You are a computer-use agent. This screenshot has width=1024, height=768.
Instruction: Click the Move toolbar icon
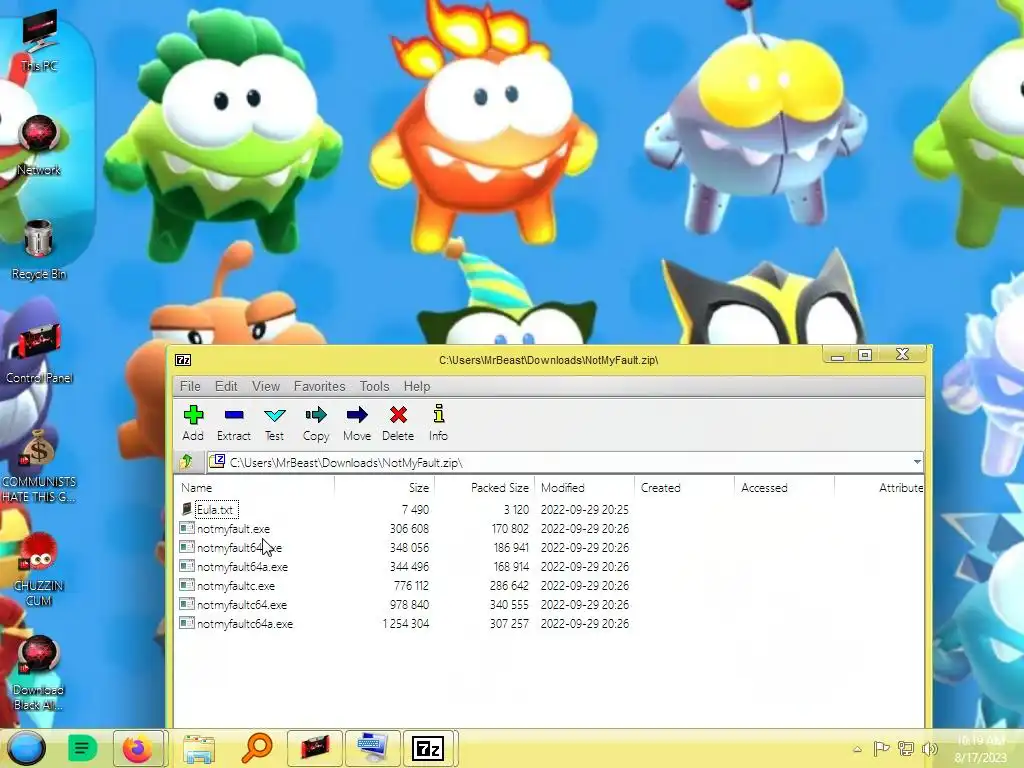coord(357,423)
